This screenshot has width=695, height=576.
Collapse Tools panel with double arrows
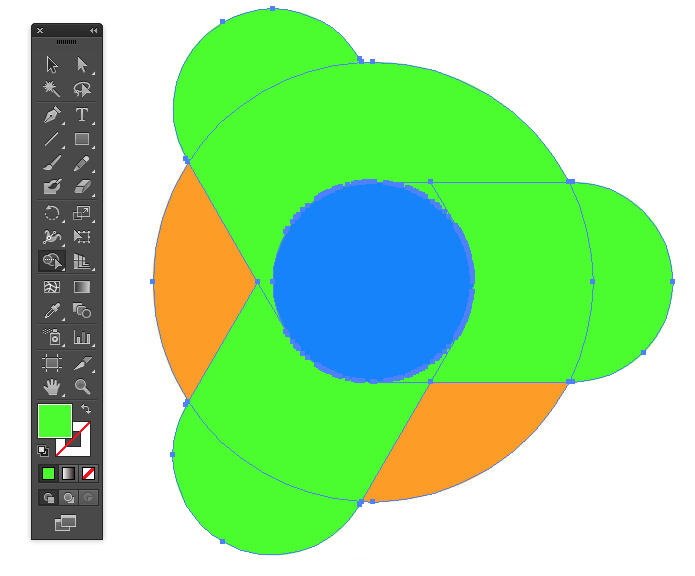pyautogui.click(x=94, y=31)
